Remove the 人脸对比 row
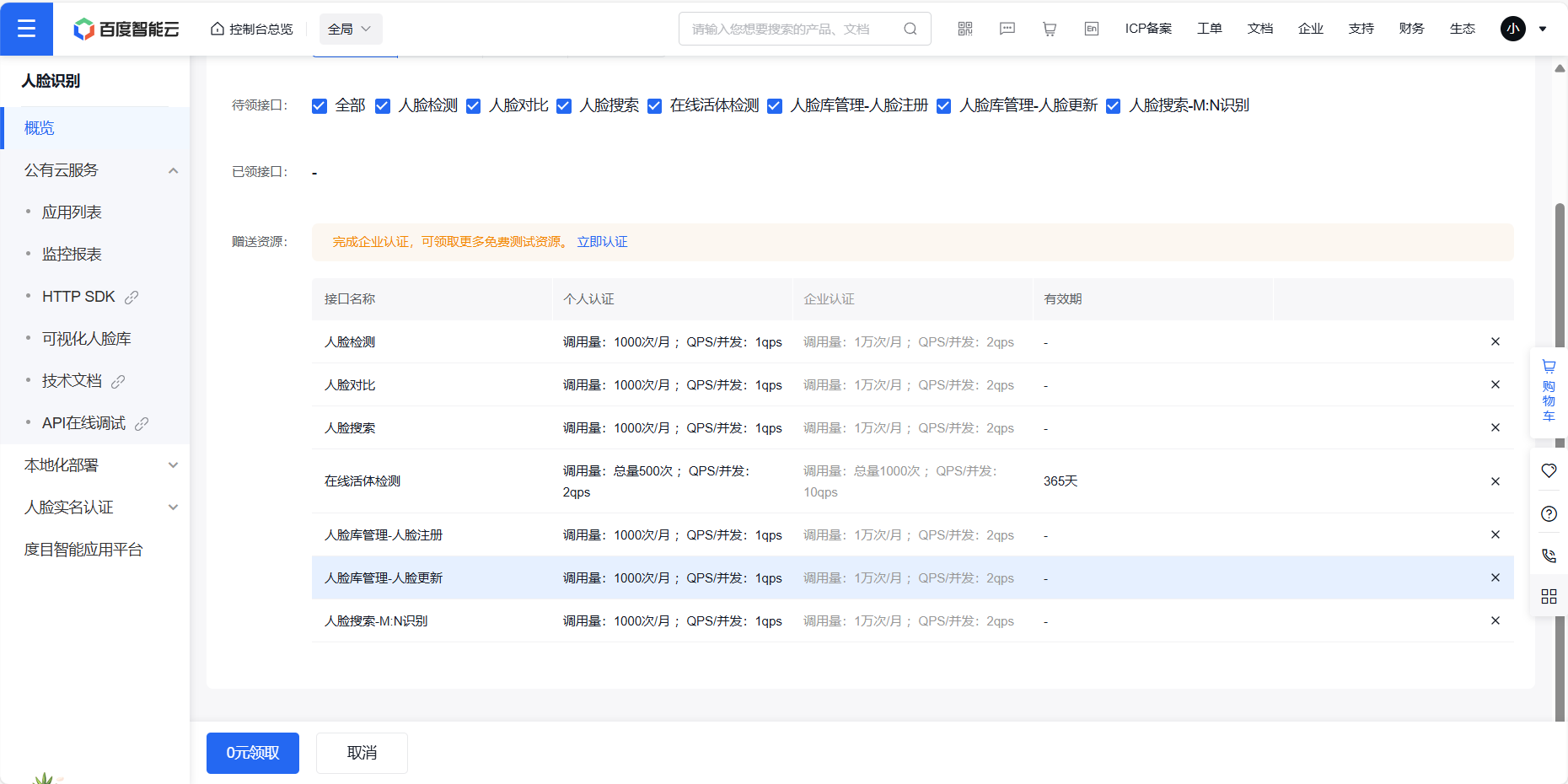This screenshot has width=1568, height=784. pyautogui.click(x=1496, y=384)
